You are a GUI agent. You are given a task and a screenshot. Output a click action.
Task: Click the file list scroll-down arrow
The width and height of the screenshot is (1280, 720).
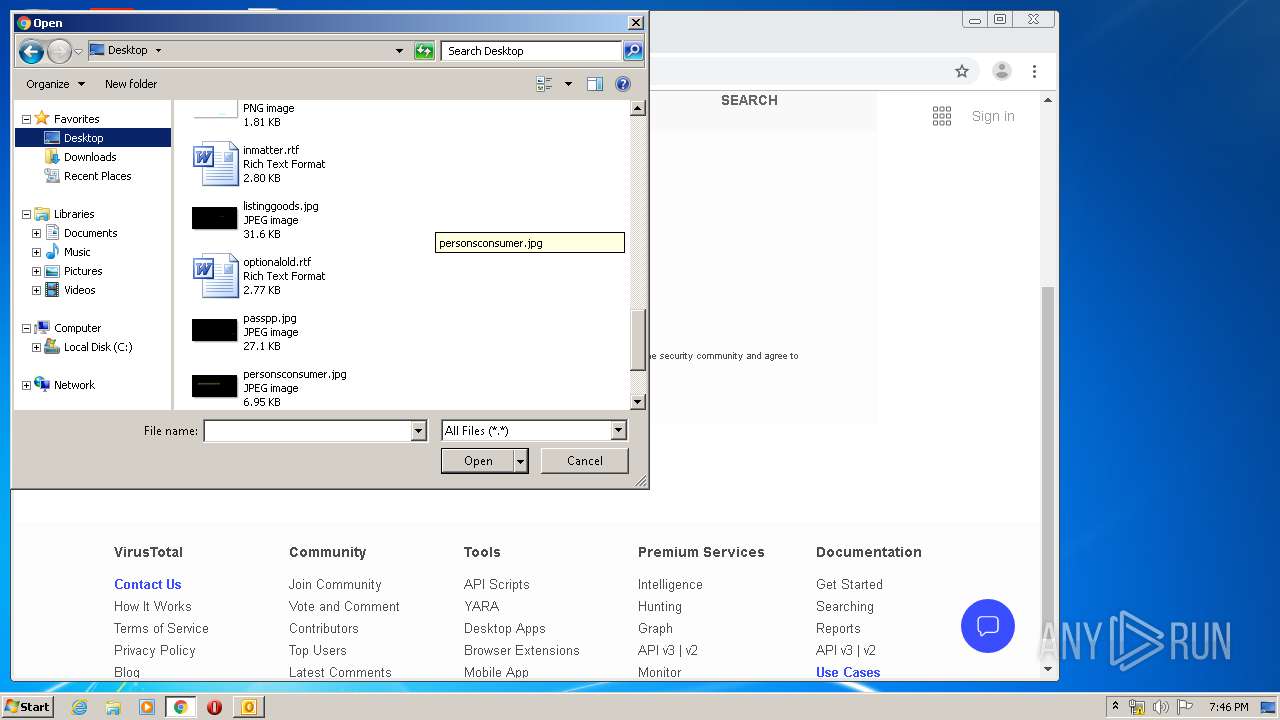[638, 402]
